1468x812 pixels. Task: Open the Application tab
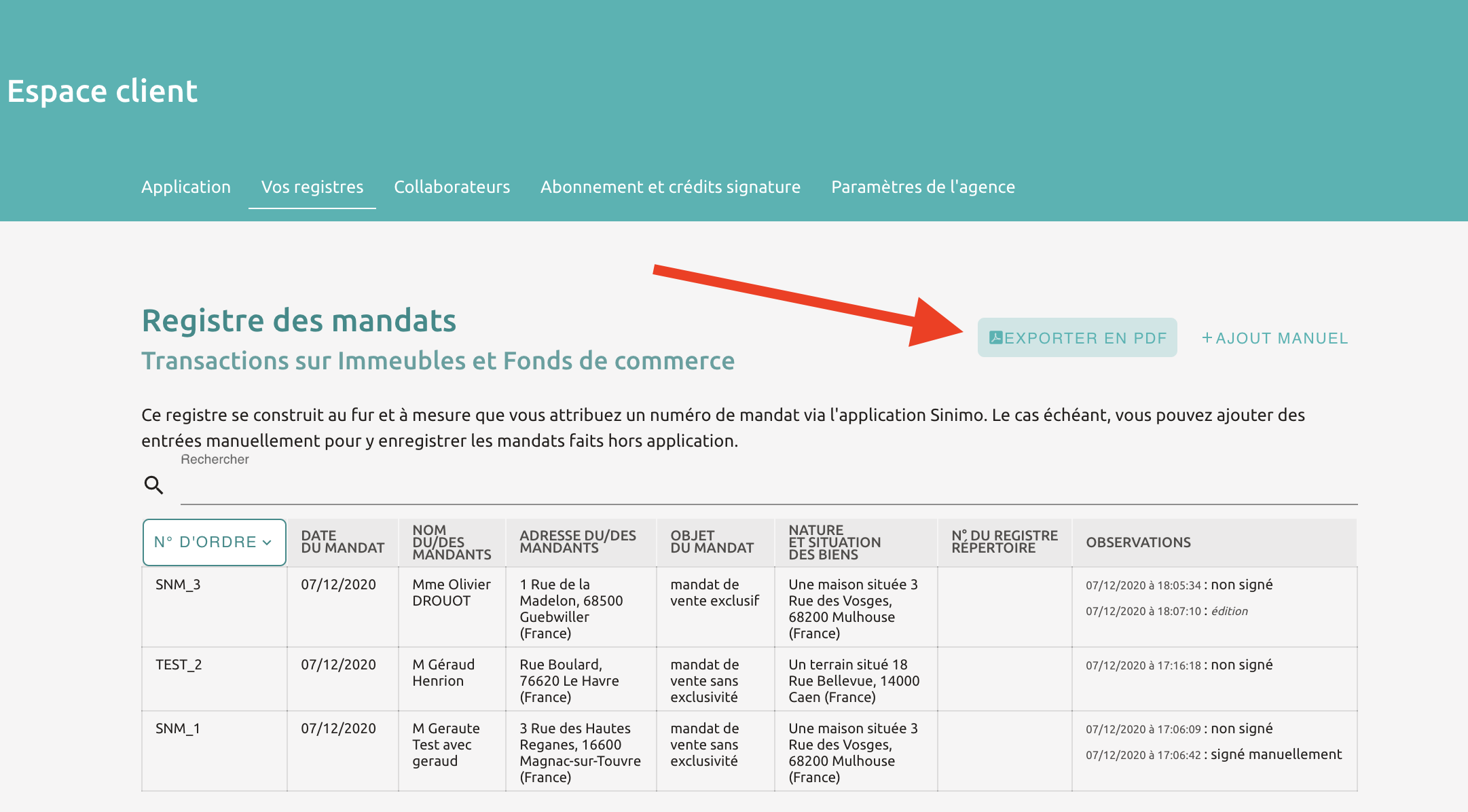click(x=186, y=187)
